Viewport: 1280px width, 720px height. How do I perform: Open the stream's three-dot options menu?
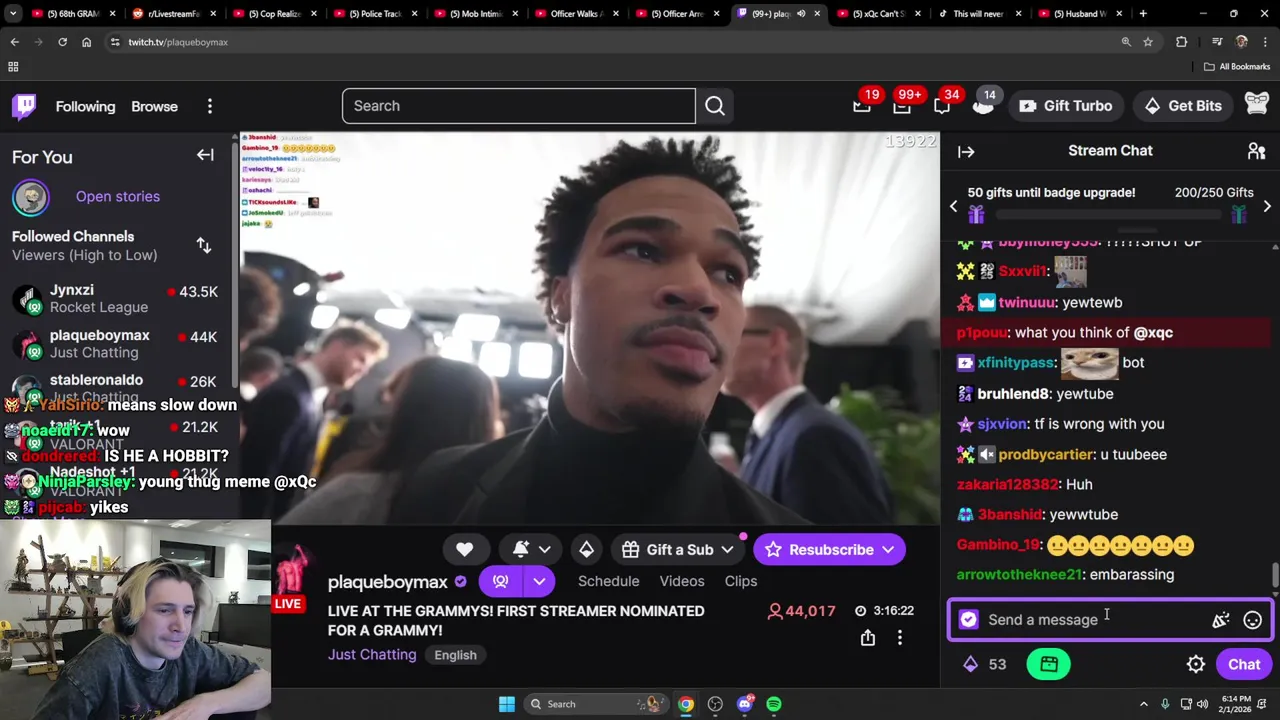(899, 637)
